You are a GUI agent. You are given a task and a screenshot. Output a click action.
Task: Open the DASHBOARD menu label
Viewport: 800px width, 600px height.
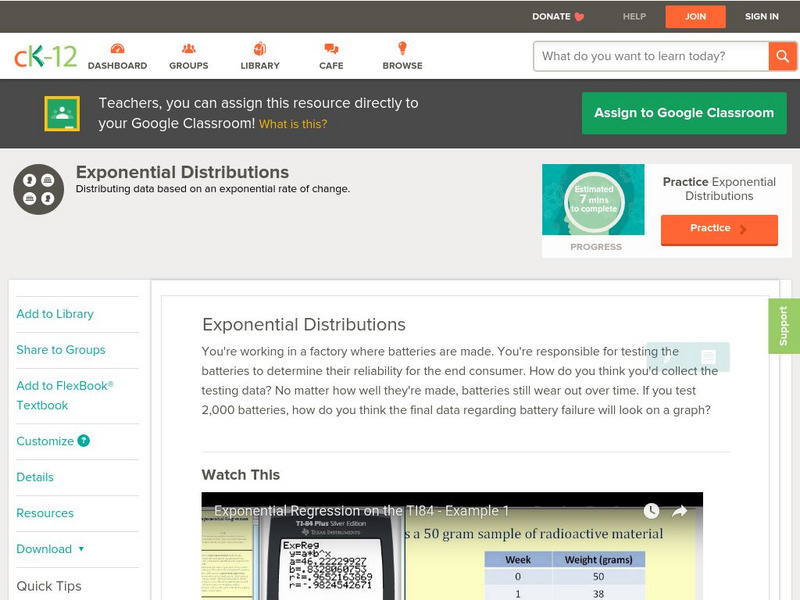[117, 66]
